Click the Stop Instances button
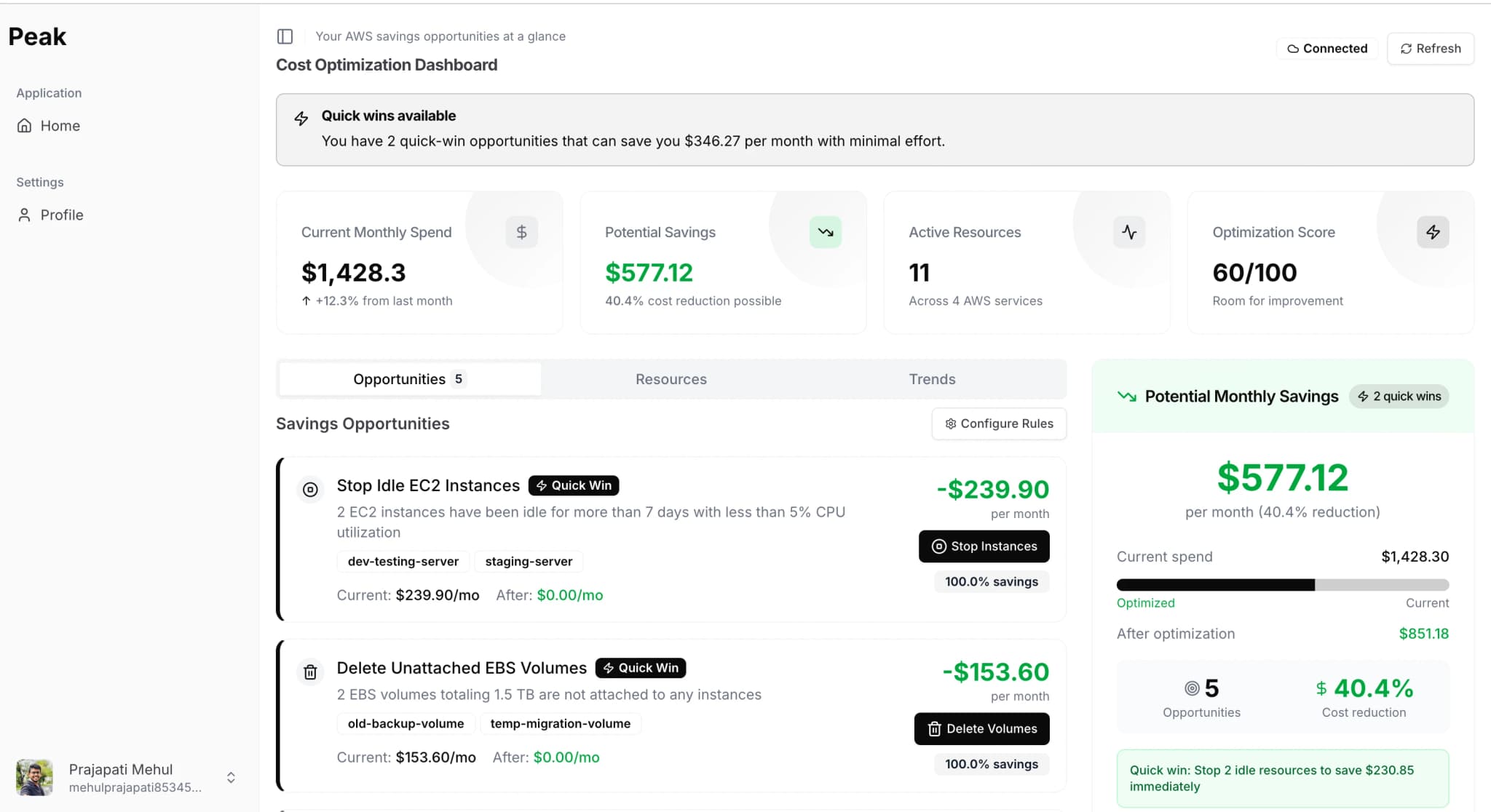The width and height of the screenshot is (1491, 812). pos(984,546)
